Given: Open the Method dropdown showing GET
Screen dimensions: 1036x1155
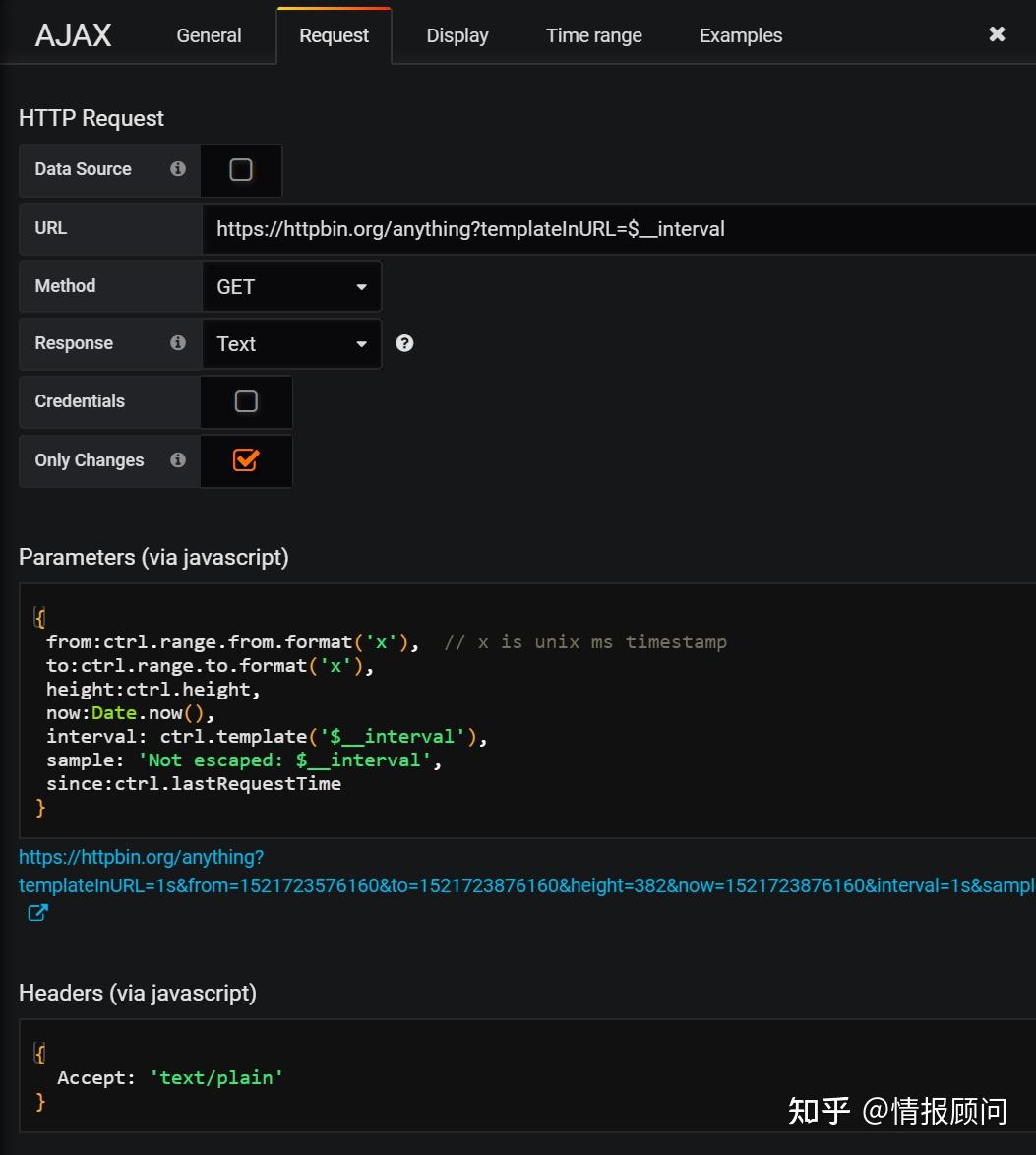Looking at the screenshot, I should pyautogui.click(x=291, y=286).
